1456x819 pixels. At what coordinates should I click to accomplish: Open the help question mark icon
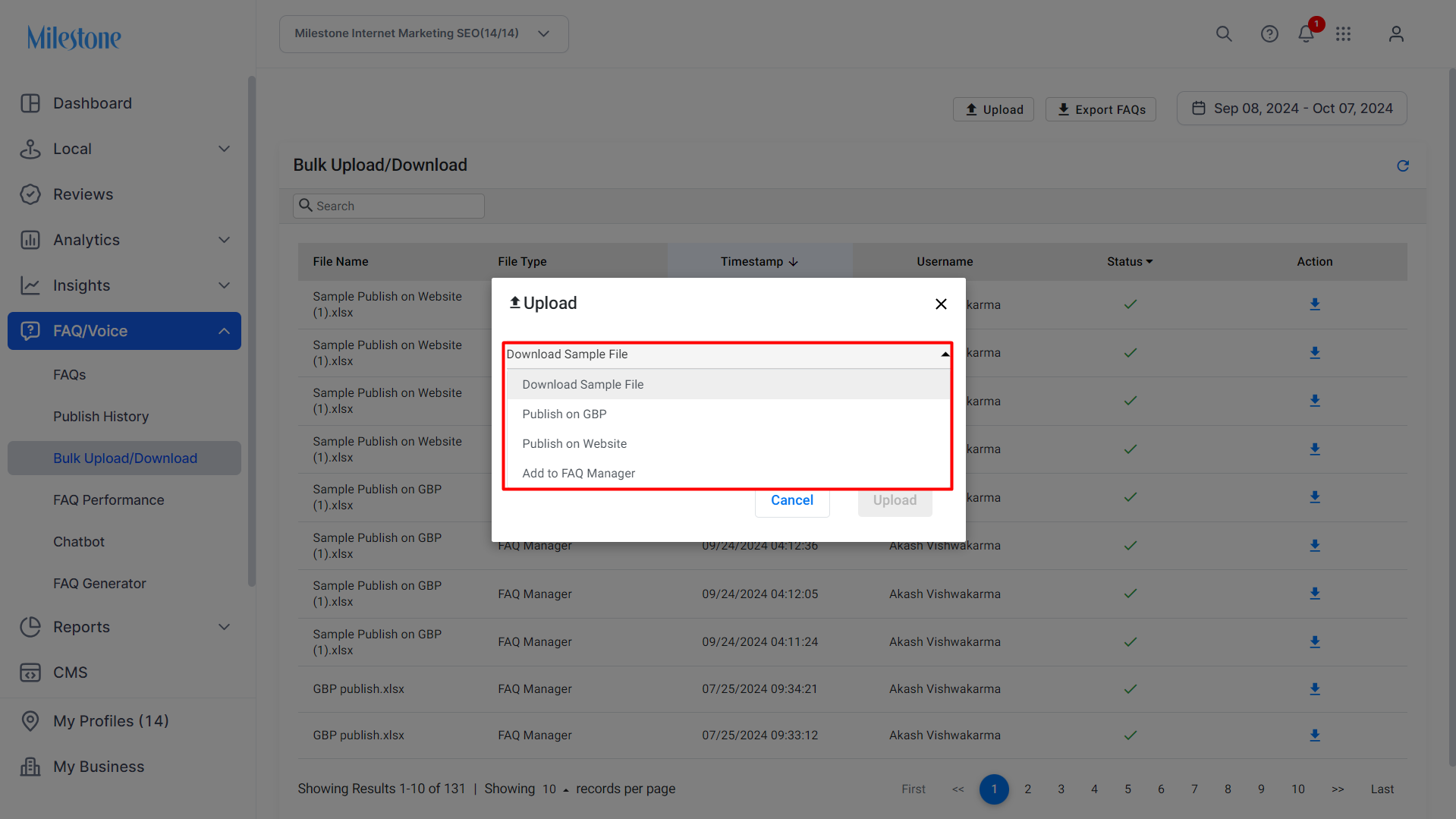[x=1269, y=34]
